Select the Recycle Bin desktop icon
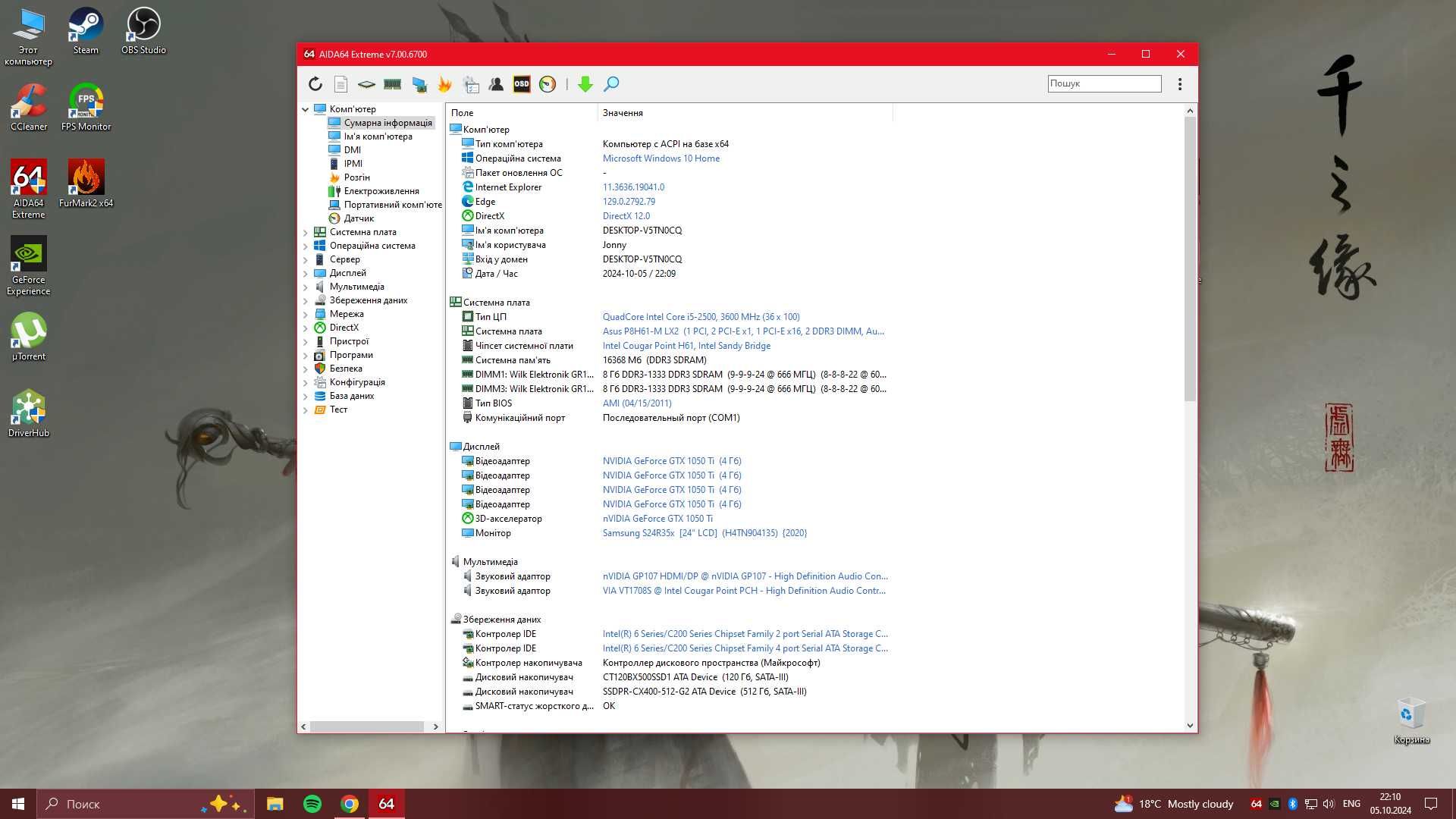The image size is (1456, 819). click(x=1411, y=721)
